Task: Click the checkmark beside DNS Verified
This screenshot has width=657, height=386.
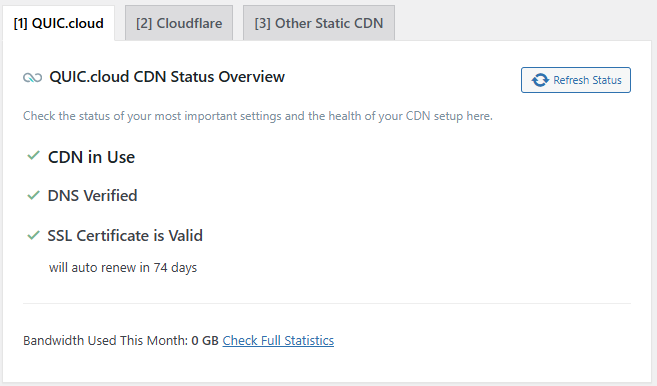Action: pos(33,195)
